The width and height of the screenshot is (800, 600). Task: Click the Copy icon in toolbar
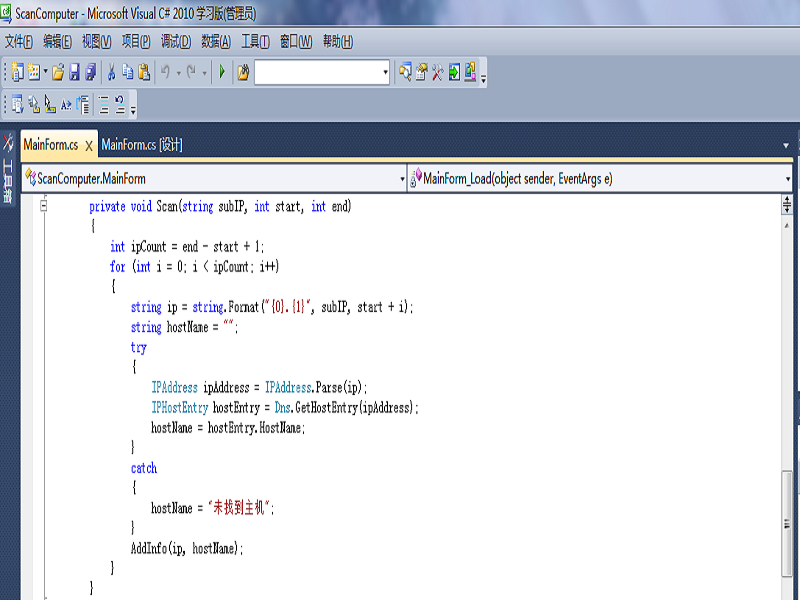[128, 72]
